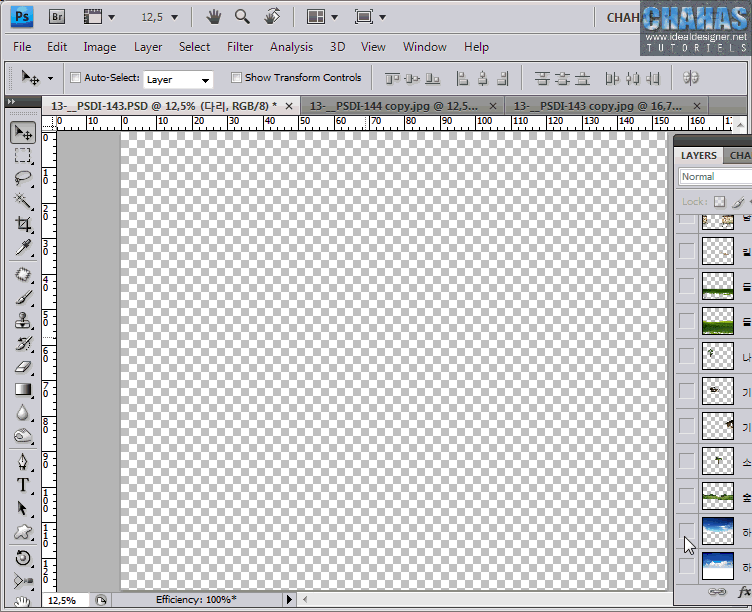Image resolution: width=752 pixels, height=612 pixels.
Task: Toggle visibility of the upper sky layer
Action: [x=686, y=530]
